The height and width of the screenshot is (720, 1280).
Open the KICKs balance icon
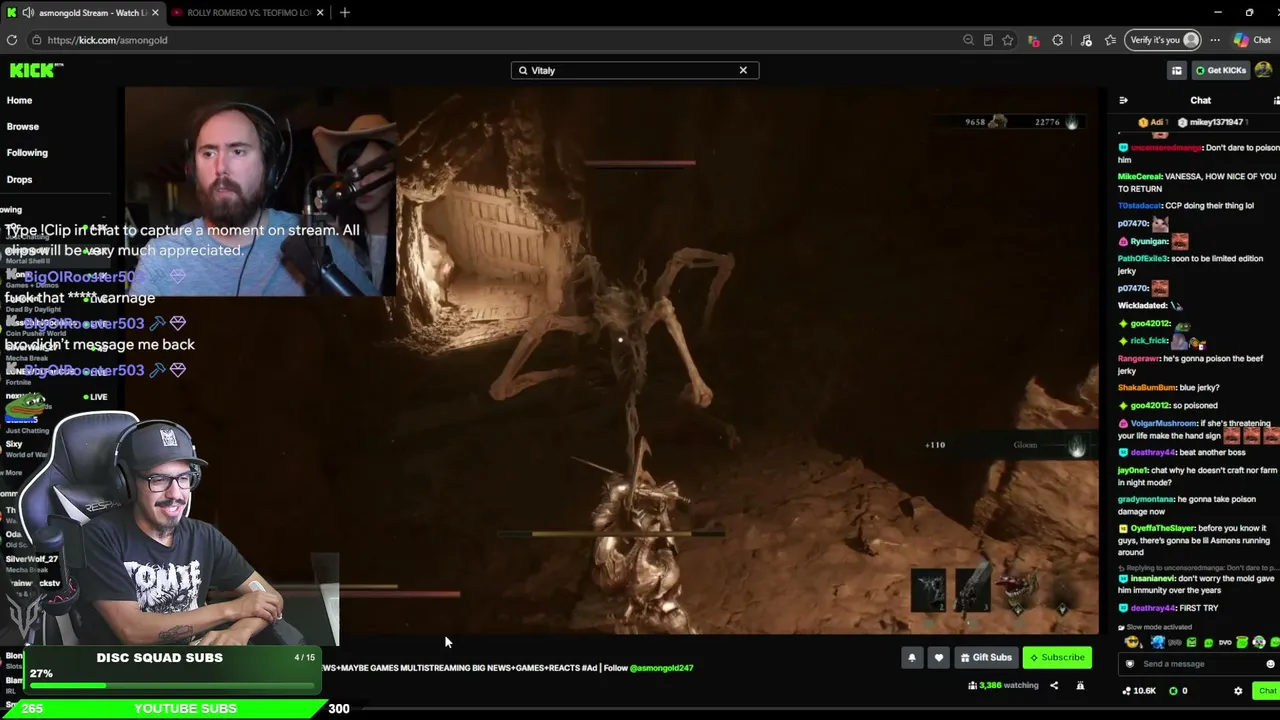click(x=1176, y=691)
